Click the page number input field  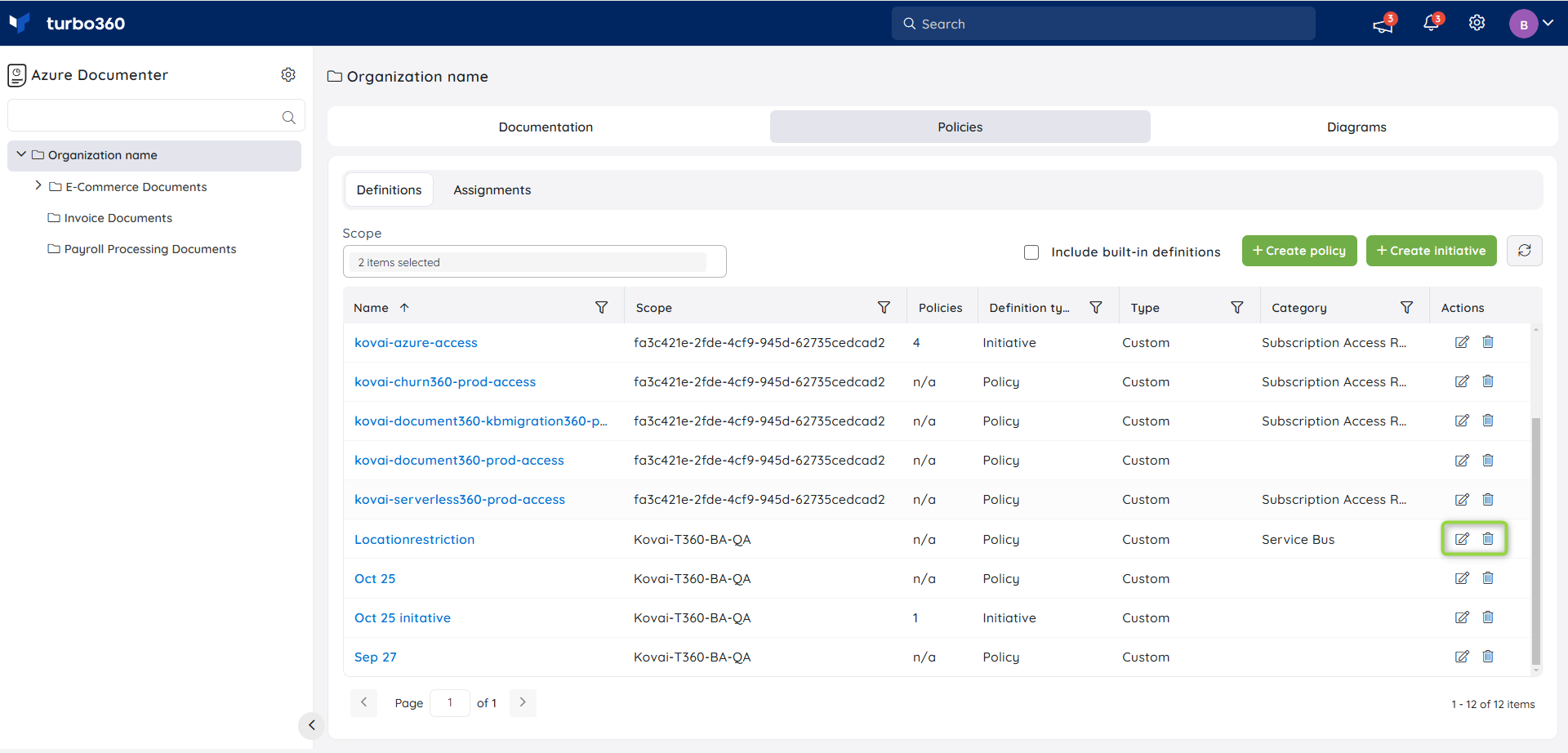tap(450, 702)
